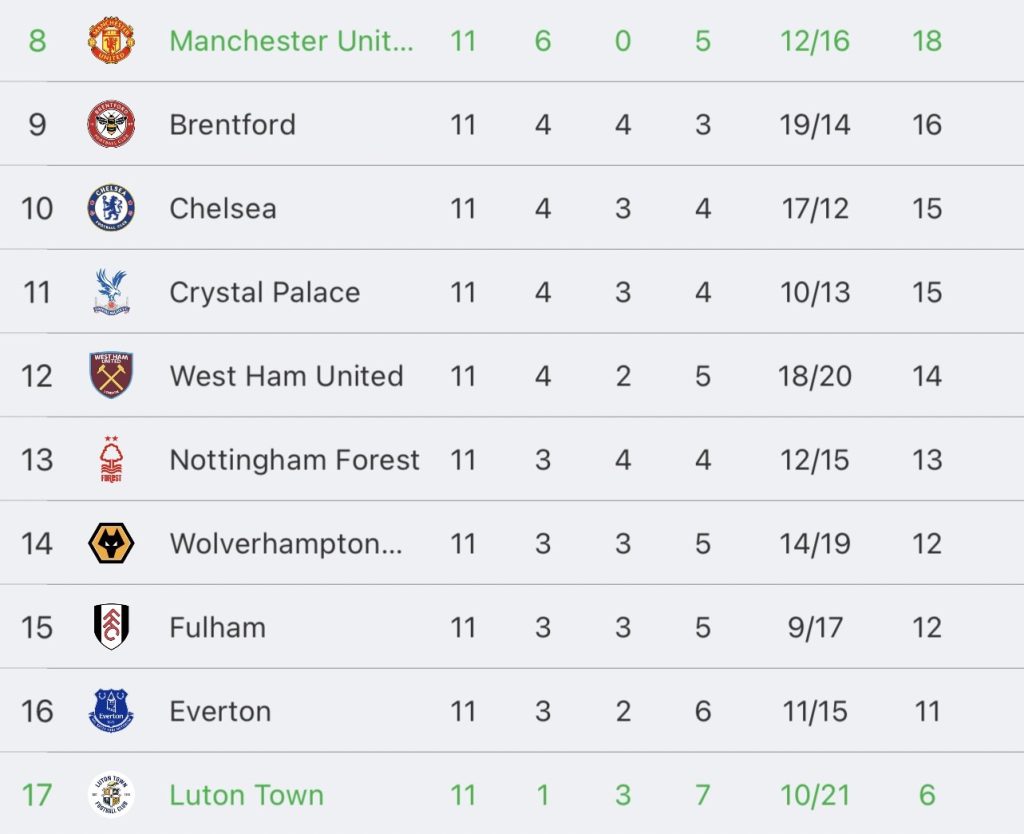Screen dimensions: 1024x834
Task: Tap the Chelsea lion crest icon
Action: point(111,208)
